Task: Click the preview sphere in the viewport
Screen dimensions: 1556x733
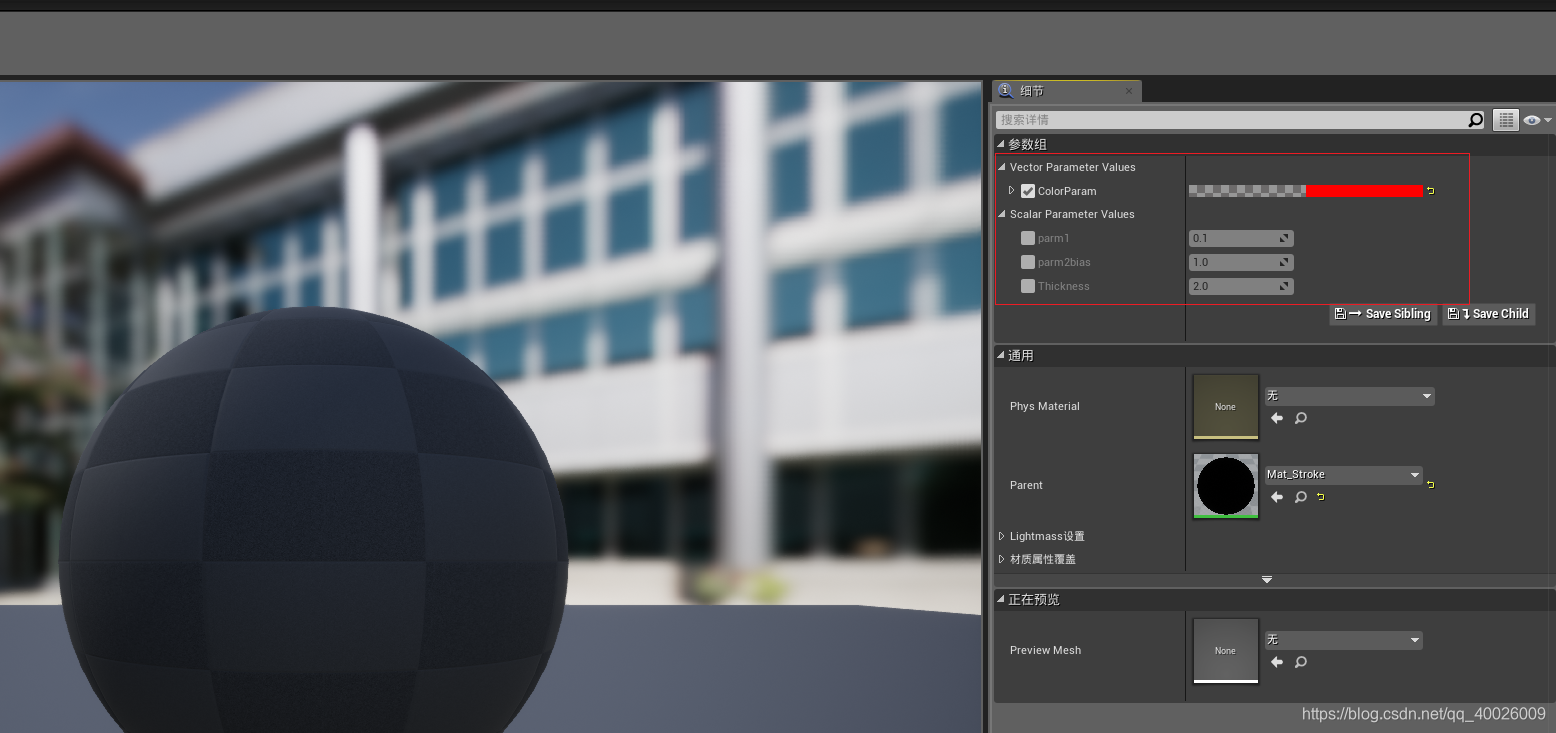Action: tap(313, 520)
